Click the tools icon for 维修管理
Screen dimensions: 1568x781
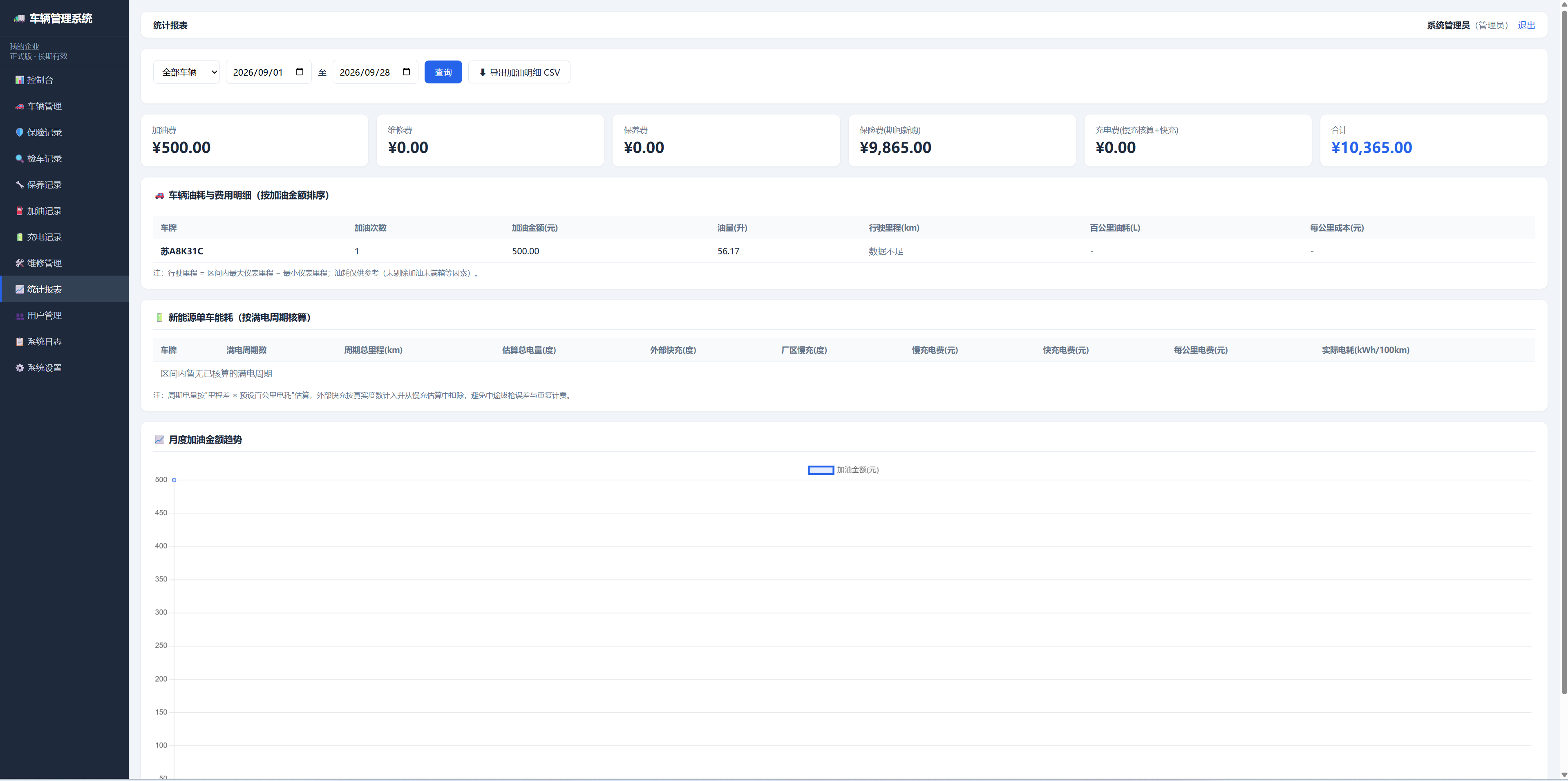point(20,263)
